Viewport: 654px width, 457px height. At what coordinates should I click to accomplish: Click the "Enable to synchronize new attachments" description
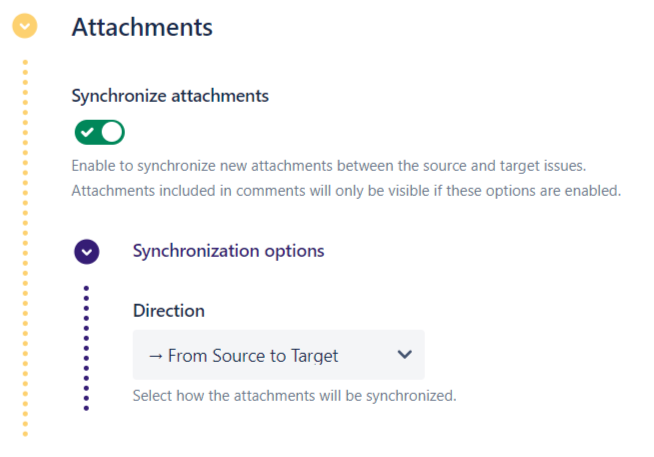[342, 165]
